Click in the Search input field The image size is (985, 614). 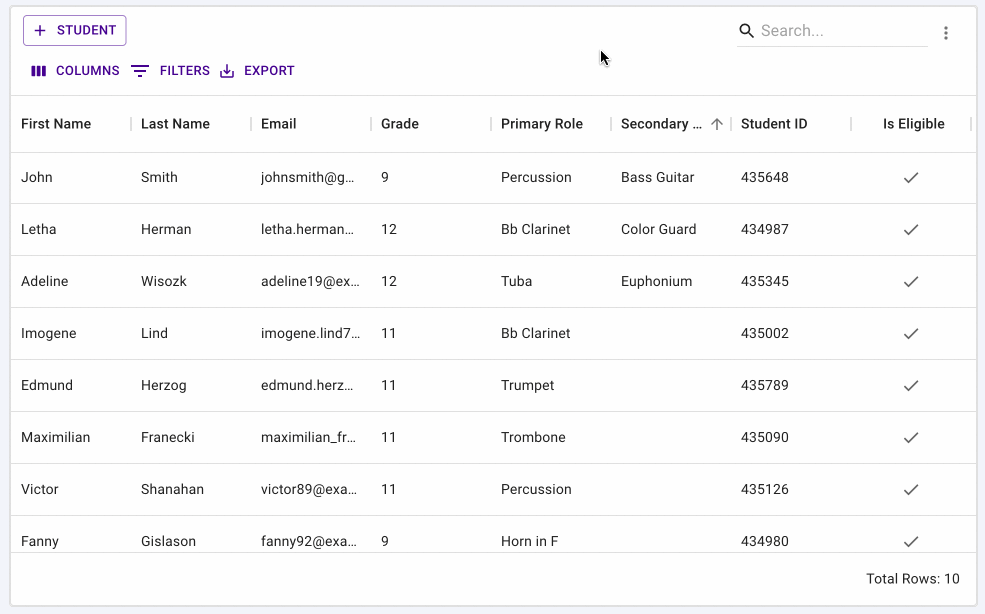[840, 31]
